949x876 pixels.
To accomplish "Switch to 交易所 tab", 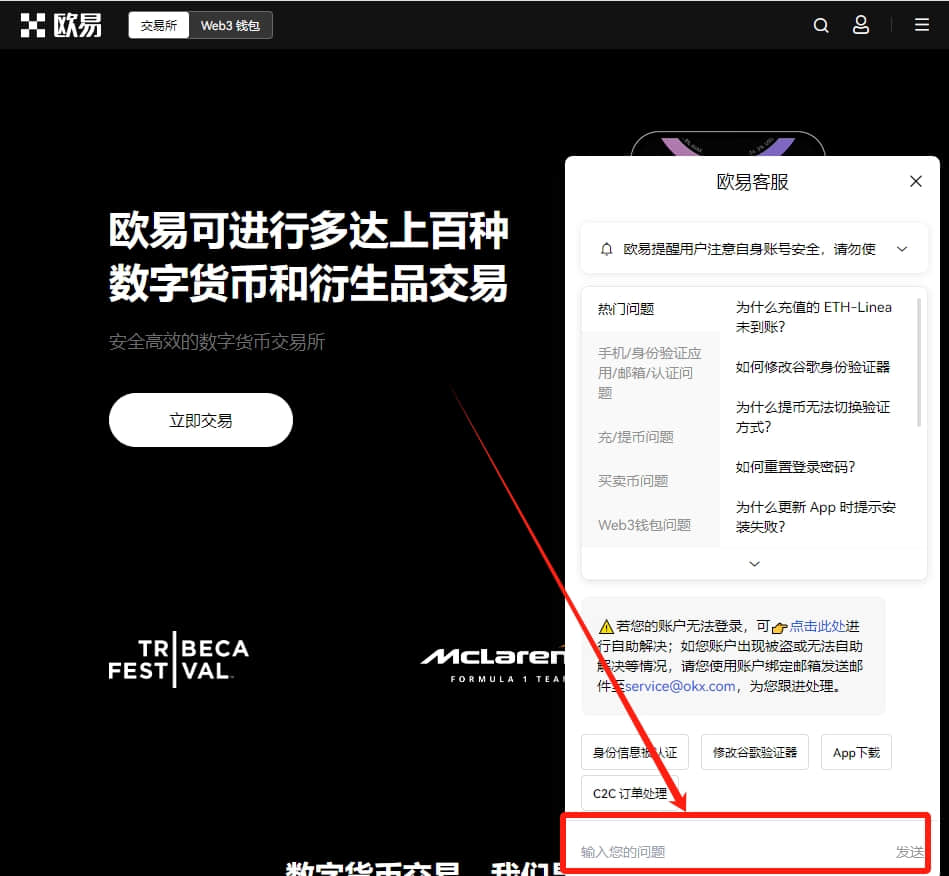I will pos(159,25).
